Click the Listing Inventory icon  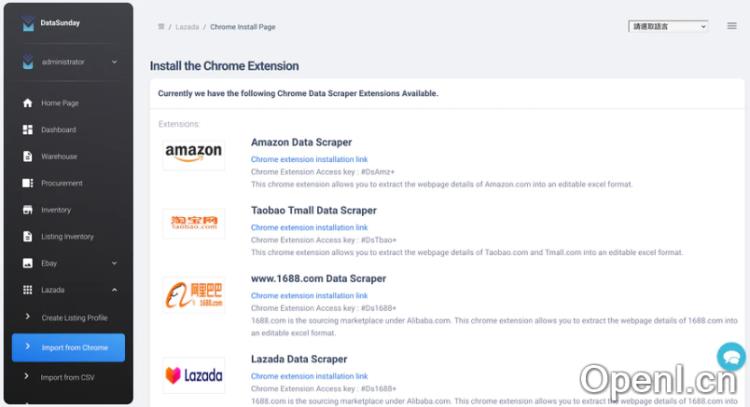tap(28, 237)
